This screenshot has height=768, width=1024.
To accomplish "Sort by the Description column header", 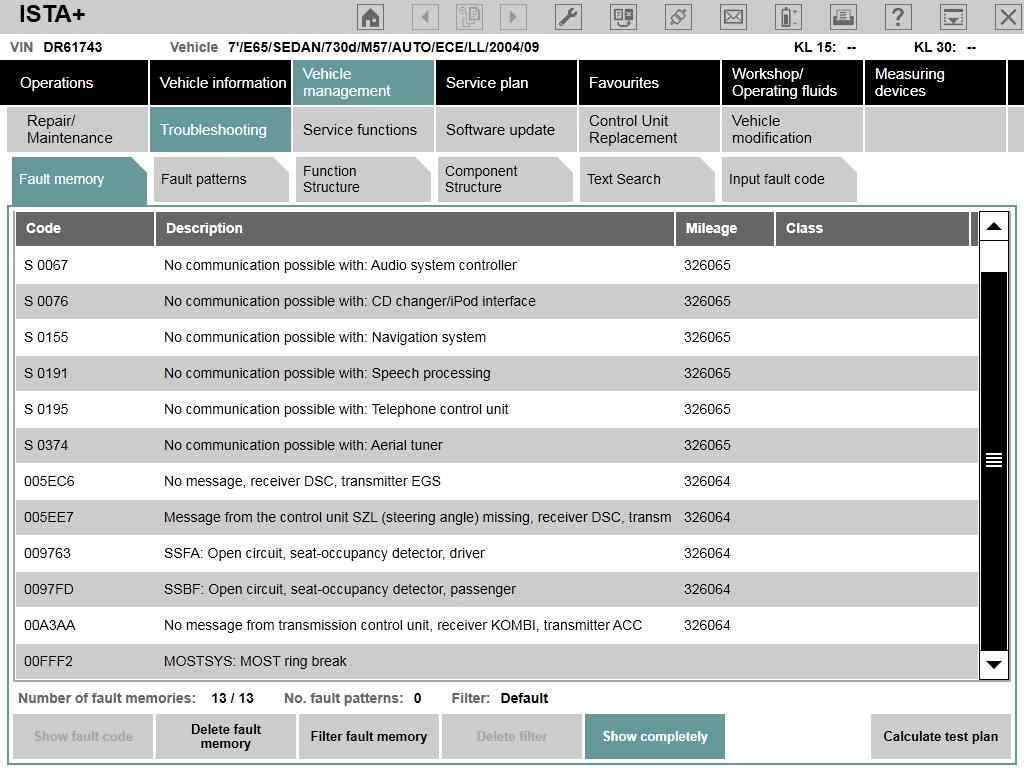I will tap(415, 229).
